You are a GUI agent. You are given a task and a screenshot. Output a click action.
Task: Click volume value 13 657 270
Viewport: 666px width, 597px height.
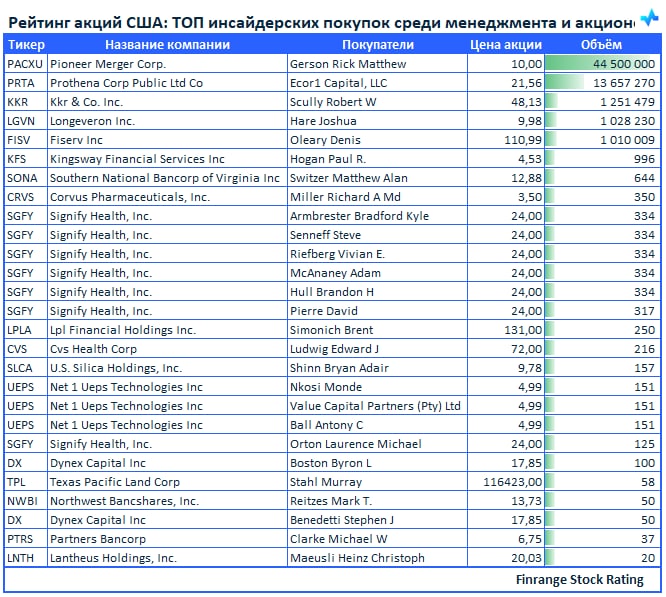coord(624,83)
